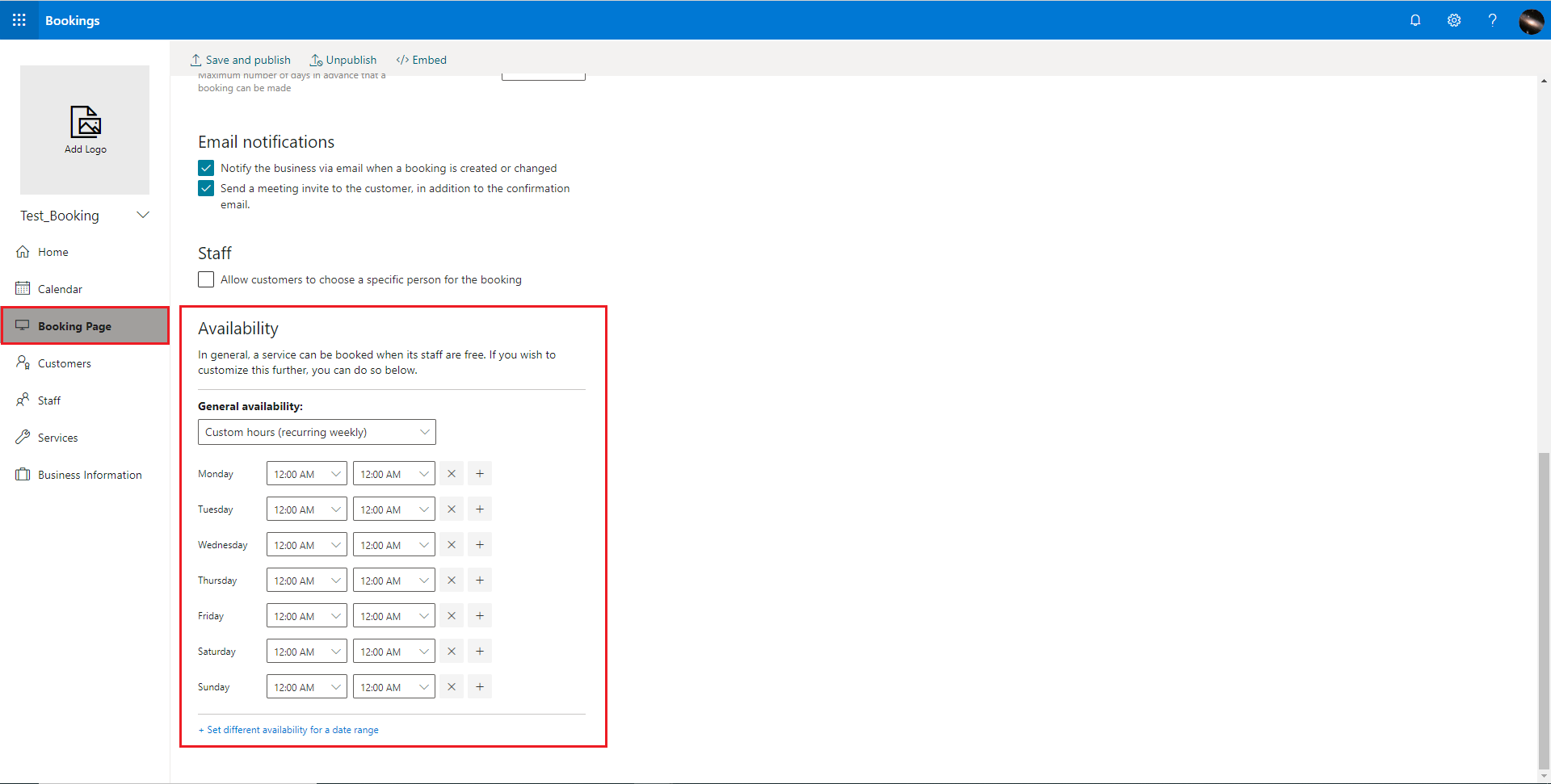Add another Sunday time slot with plus
Image resolution: width=1551 pixels, height=784 pixels.
480,687
